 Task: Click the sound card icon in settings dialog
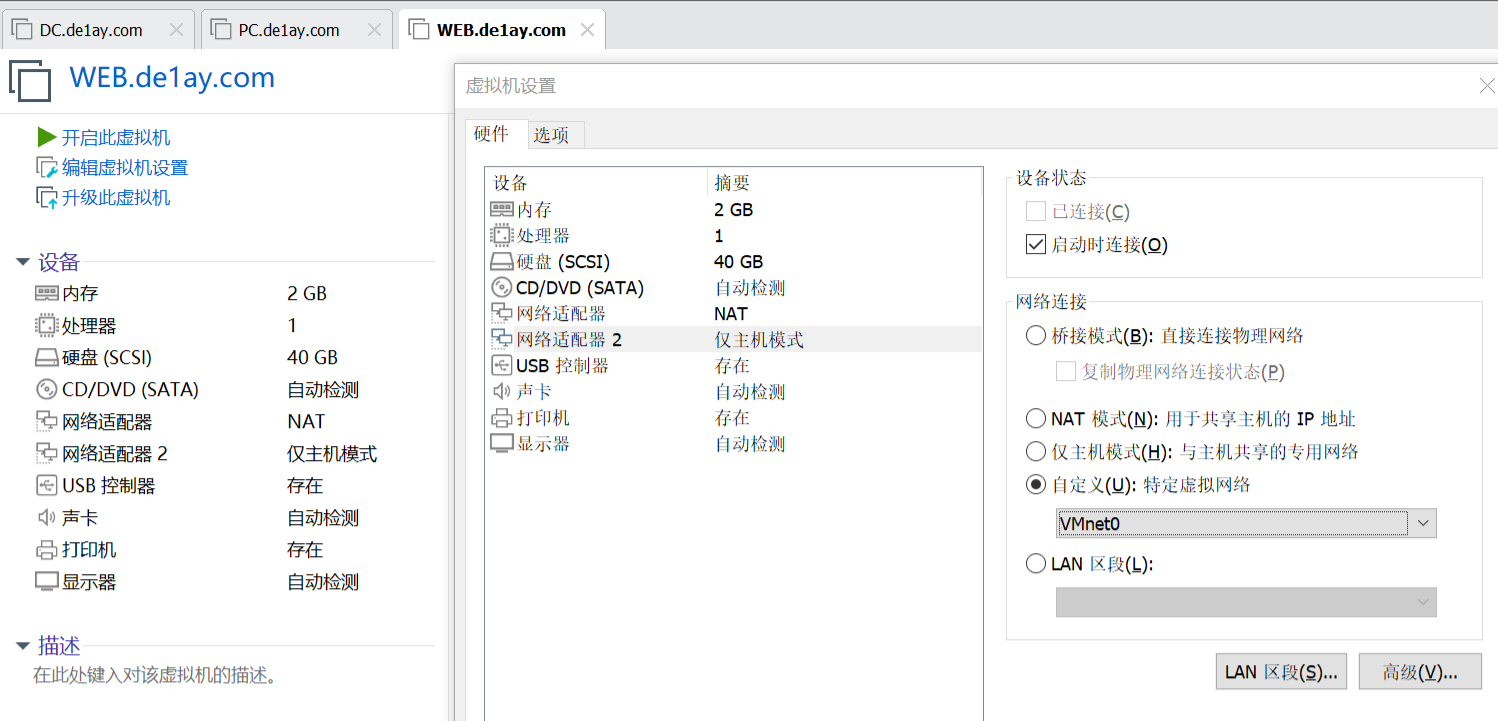click(502, 392)
